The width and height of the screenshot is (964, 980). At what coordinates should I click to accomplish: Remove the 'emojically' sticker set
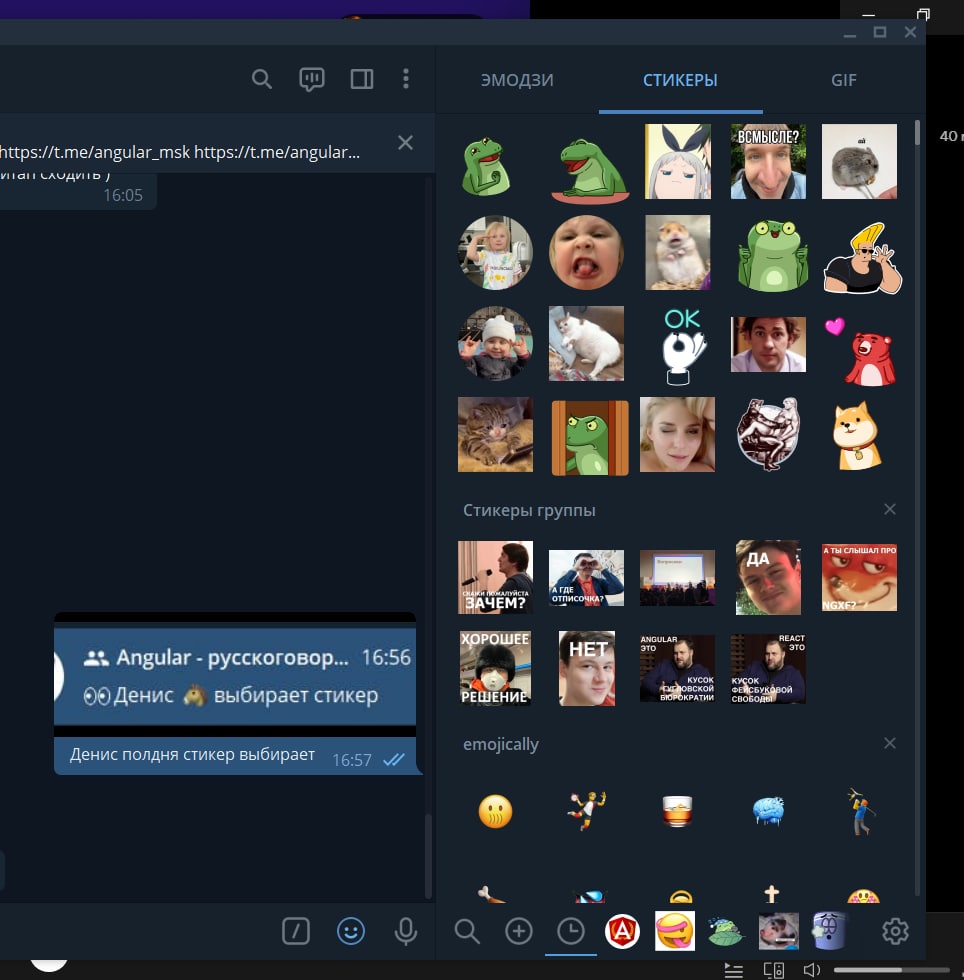[x=890, y=743]
